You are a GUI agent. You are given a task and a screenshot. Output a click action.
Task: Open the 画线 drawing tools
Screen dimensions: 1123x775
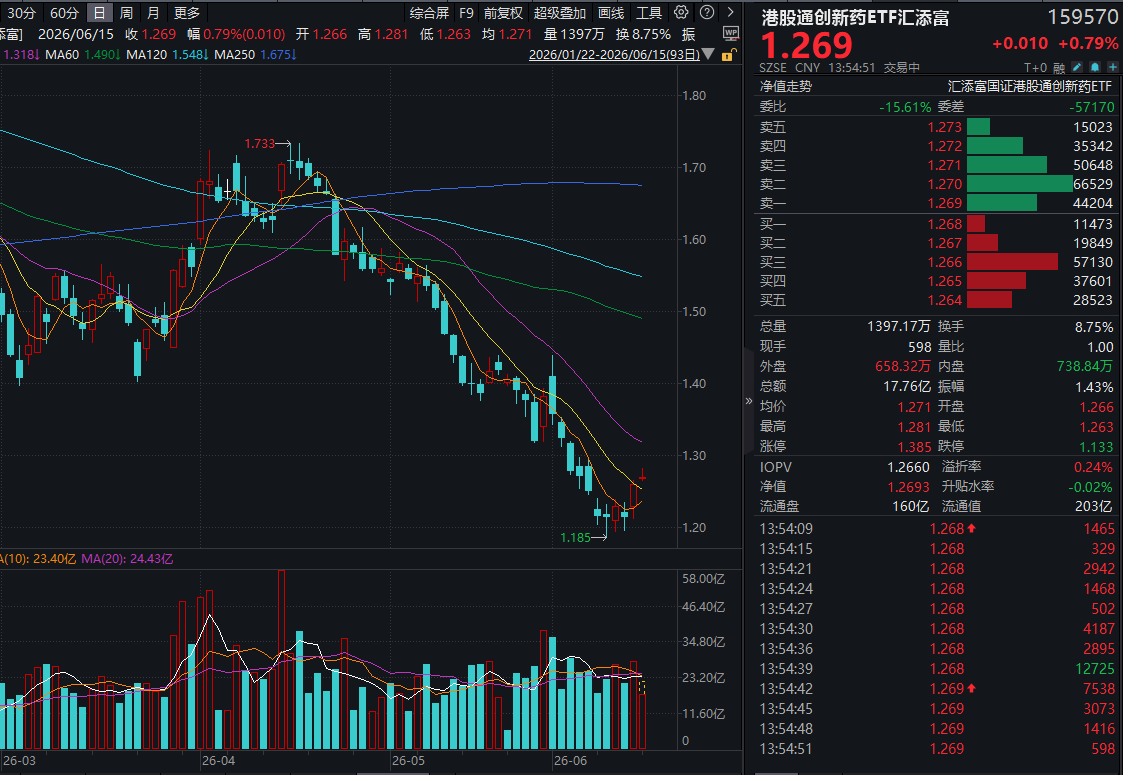(x=611, y=13)
